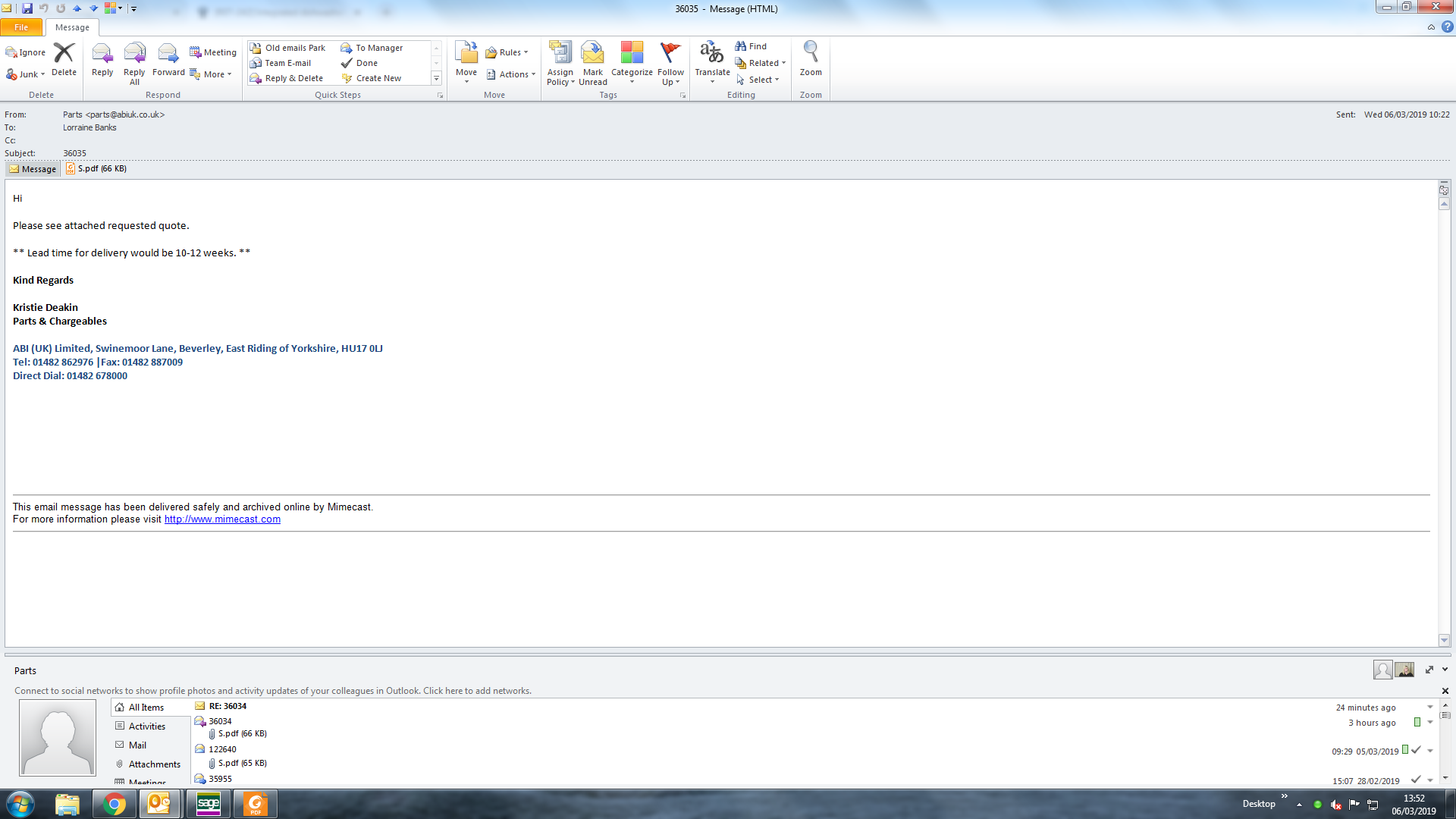Open the File tab
Screen dimensions: 1456x819
21,27
